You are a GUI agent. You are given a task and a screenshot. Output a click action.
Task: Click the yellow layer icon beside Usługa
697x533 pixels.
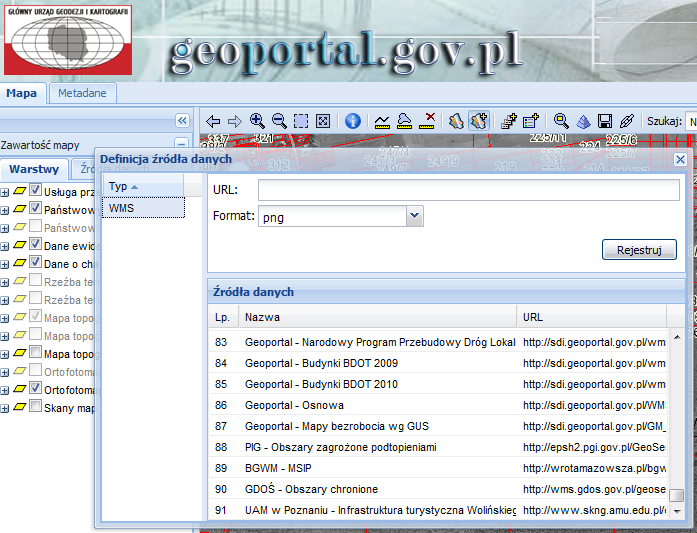20,191
